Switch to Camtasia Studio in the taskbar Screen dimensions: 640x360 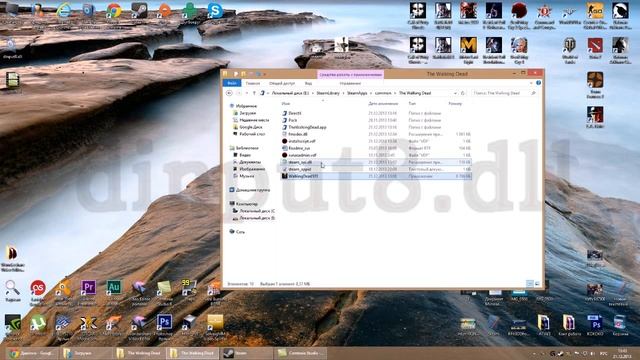tap(300, 353)
